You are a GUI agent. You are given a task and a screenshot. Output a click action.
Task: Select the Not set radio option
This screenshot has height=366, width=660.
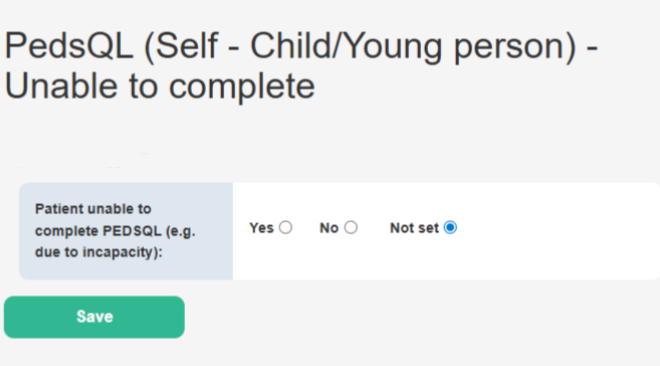tap(450, 228)
